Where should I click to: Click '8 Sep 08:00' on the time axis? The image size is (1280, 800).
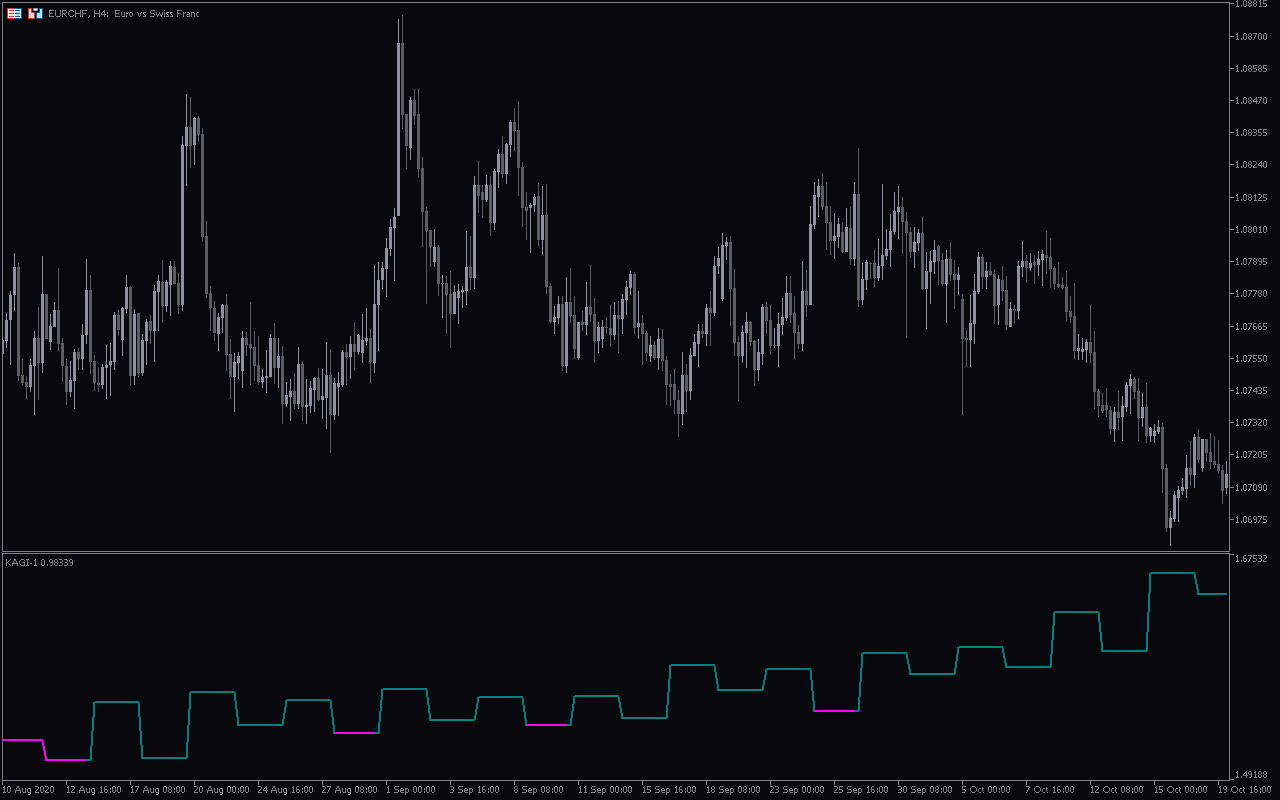click(538, 790)
